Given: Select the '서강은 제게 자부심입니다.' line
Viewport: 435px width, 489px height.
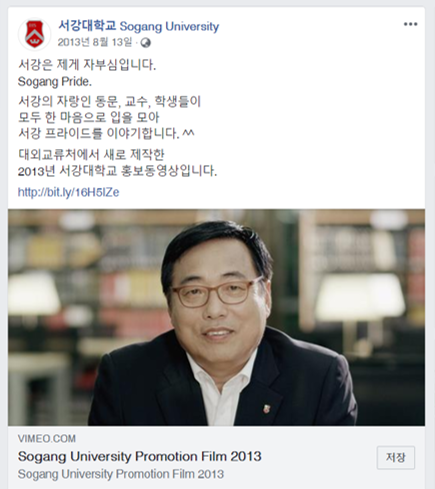Looking at the screenshot, I should (x=87, y=64).
